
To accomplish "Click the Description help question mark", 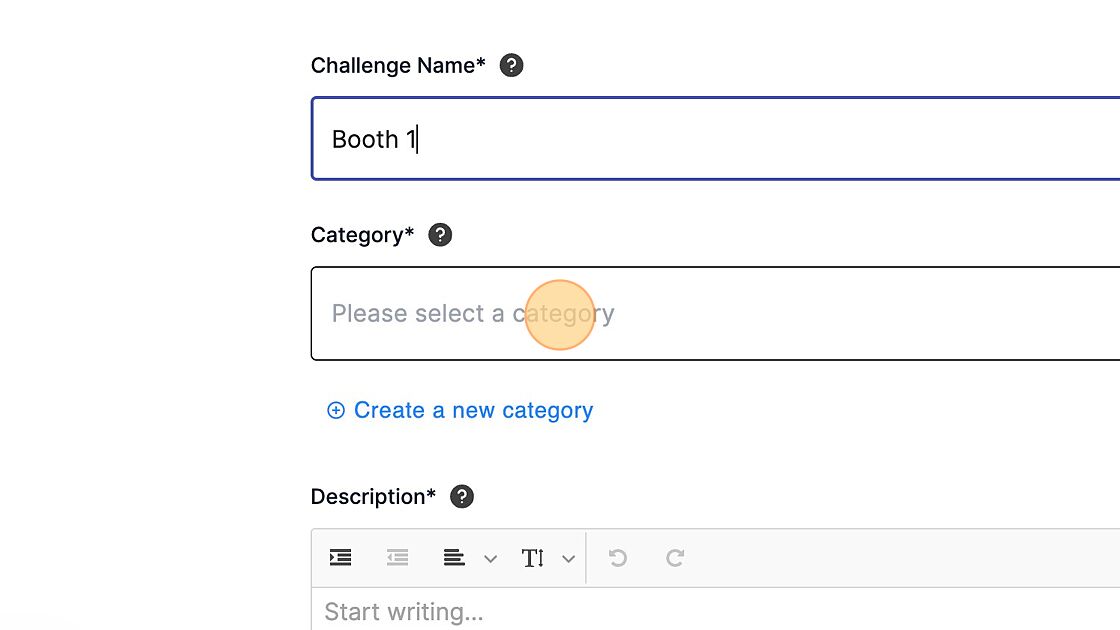I will coord(462,497).
